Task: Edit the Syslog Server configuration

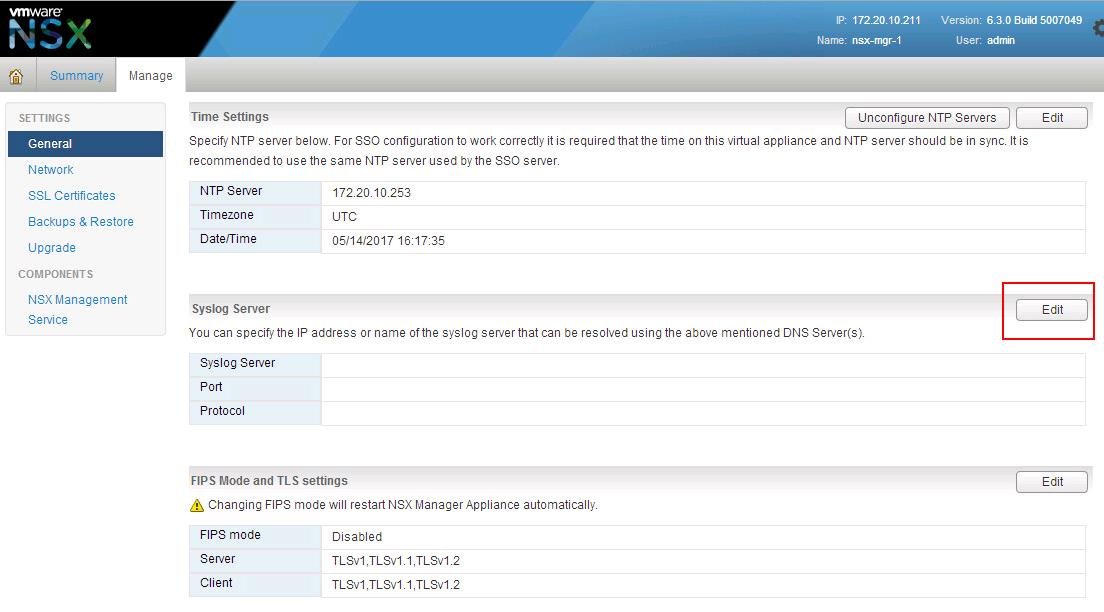Action: (1052, 310)
